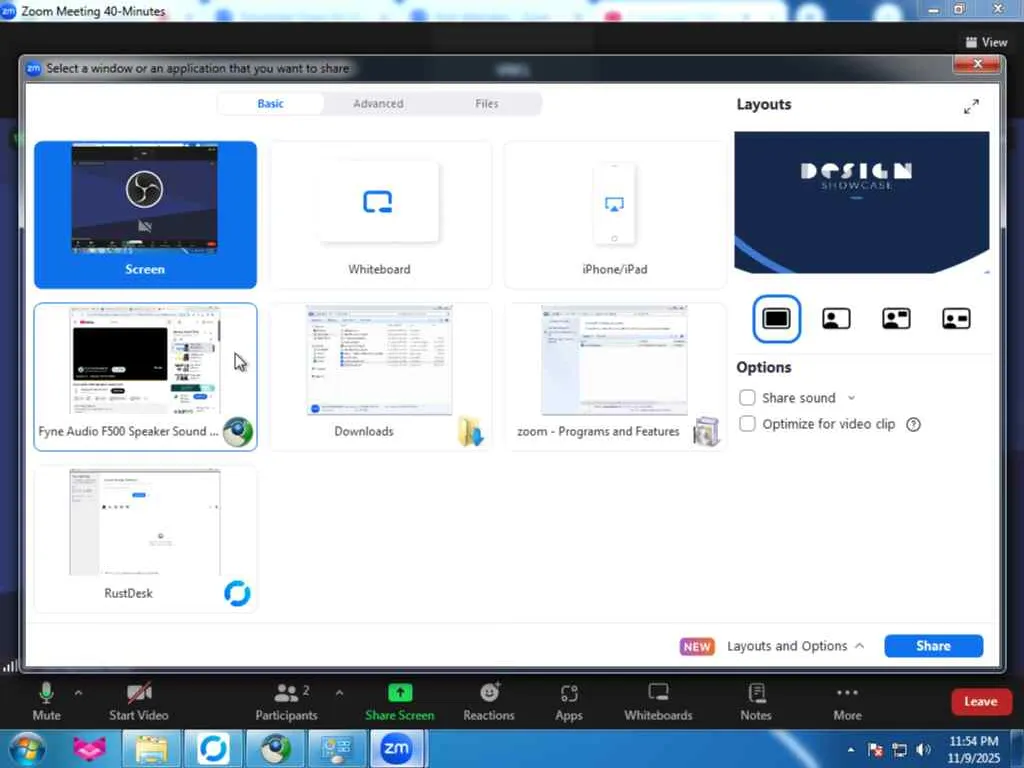Expand the Layouts preview panel

[x=971, y=106]
